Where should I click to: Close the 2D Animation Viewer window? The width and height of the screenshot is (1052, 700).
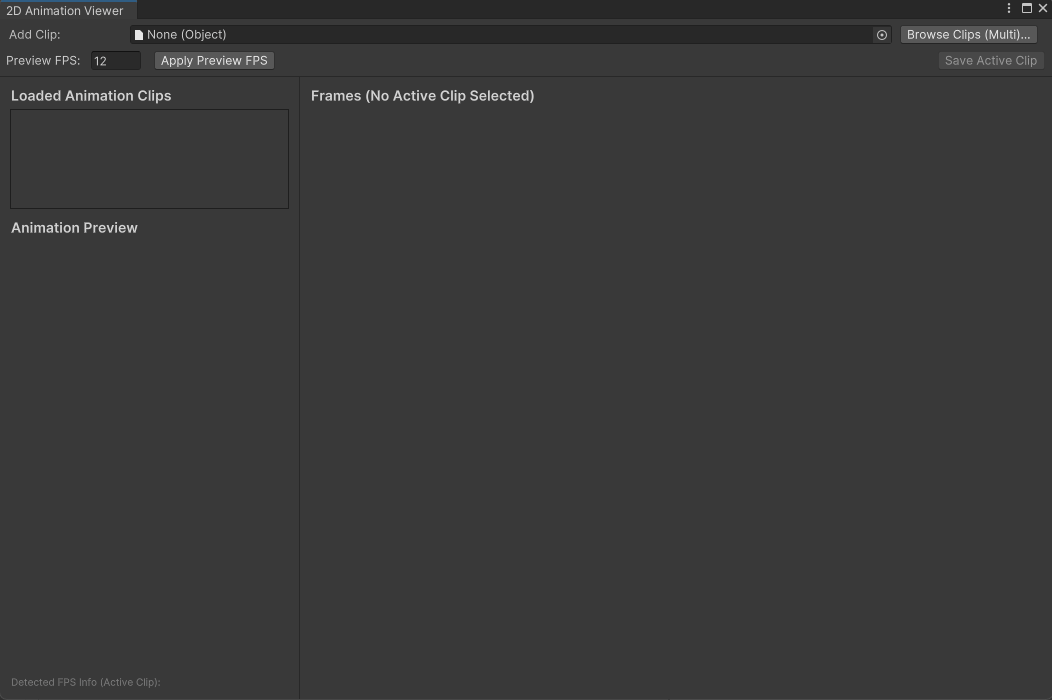click(x=1043, y=8)
